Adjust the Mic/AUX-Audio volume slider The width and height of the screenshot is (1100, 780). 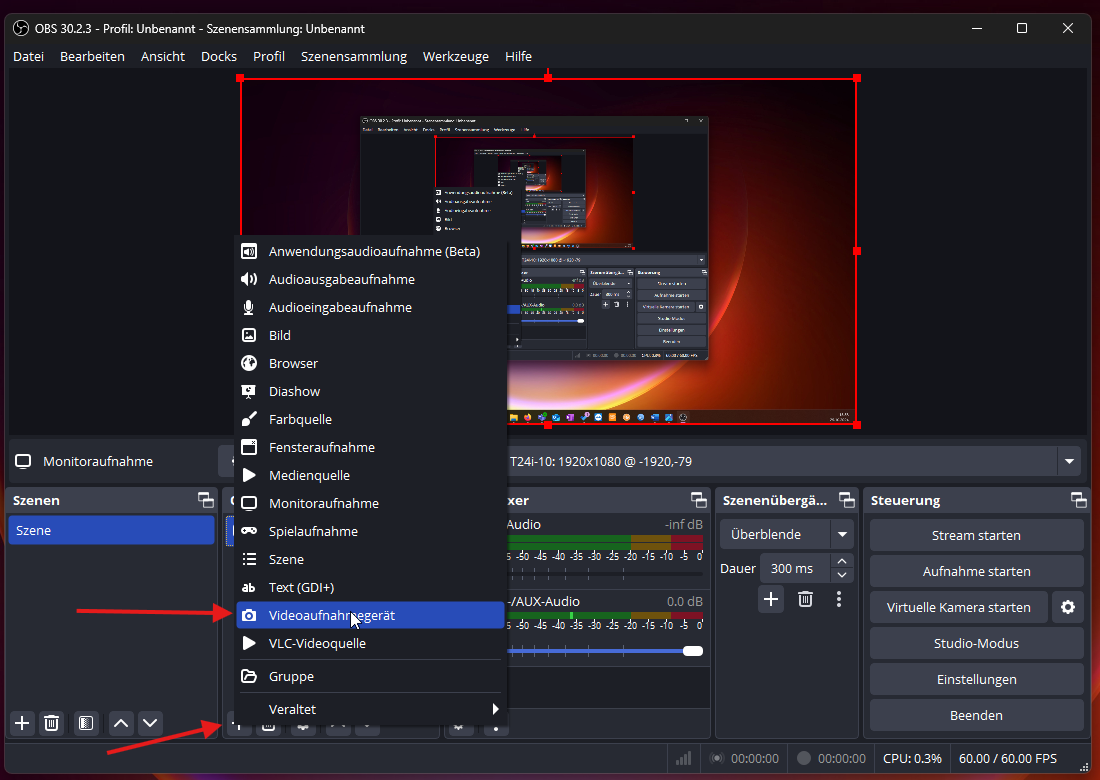point(692,651)
